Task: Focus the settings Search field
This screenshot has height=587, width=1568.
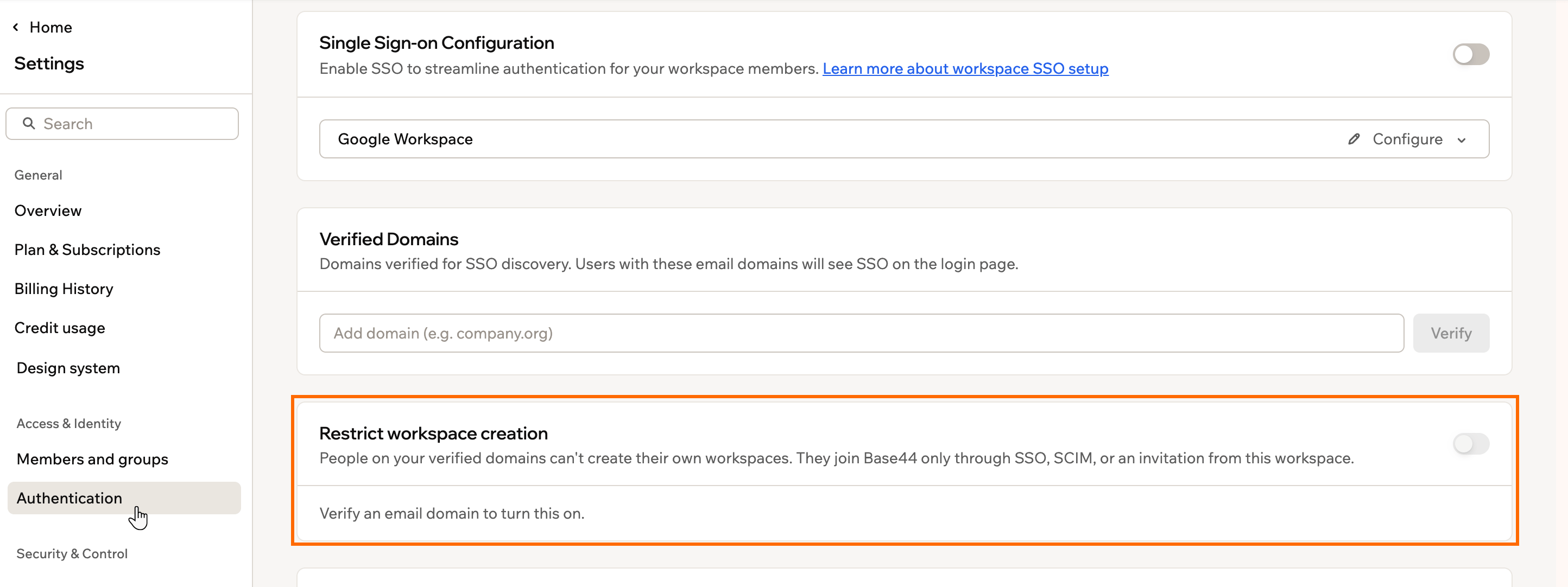Action: pyautogui.click(x=122, y=124)
